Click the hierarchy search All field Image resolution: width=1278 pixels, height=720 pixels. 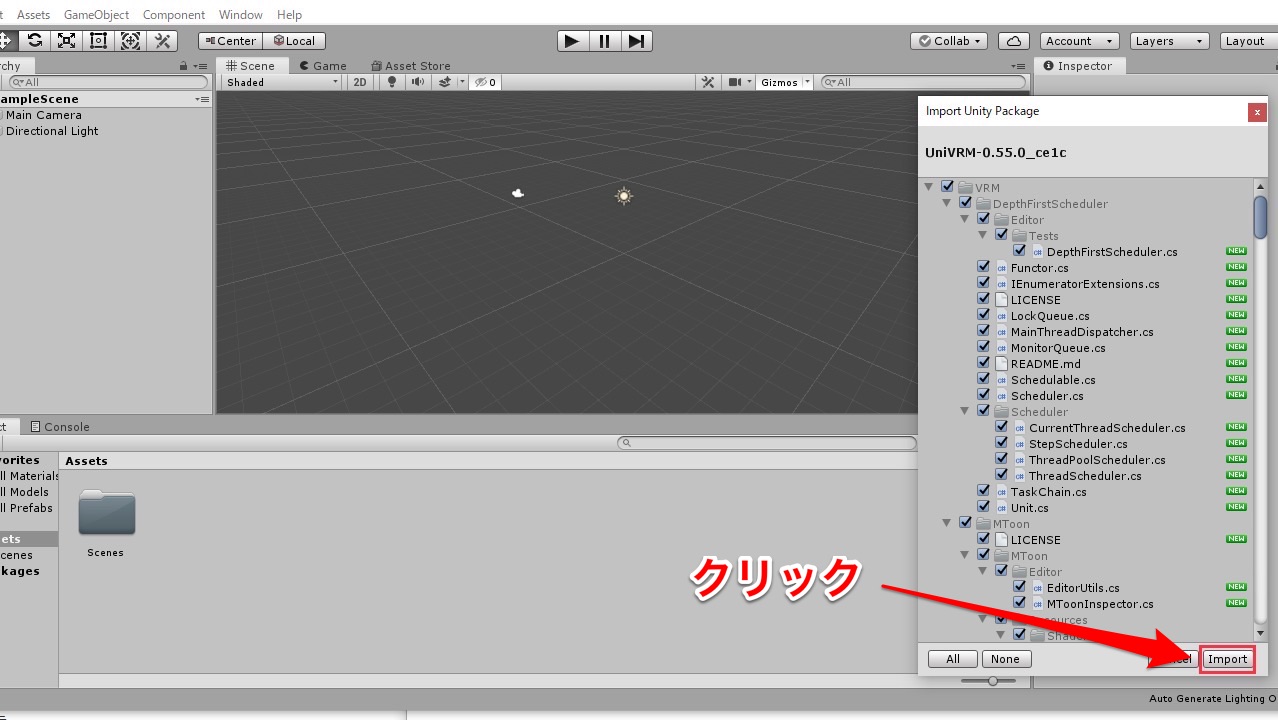(x=105, y=81)
